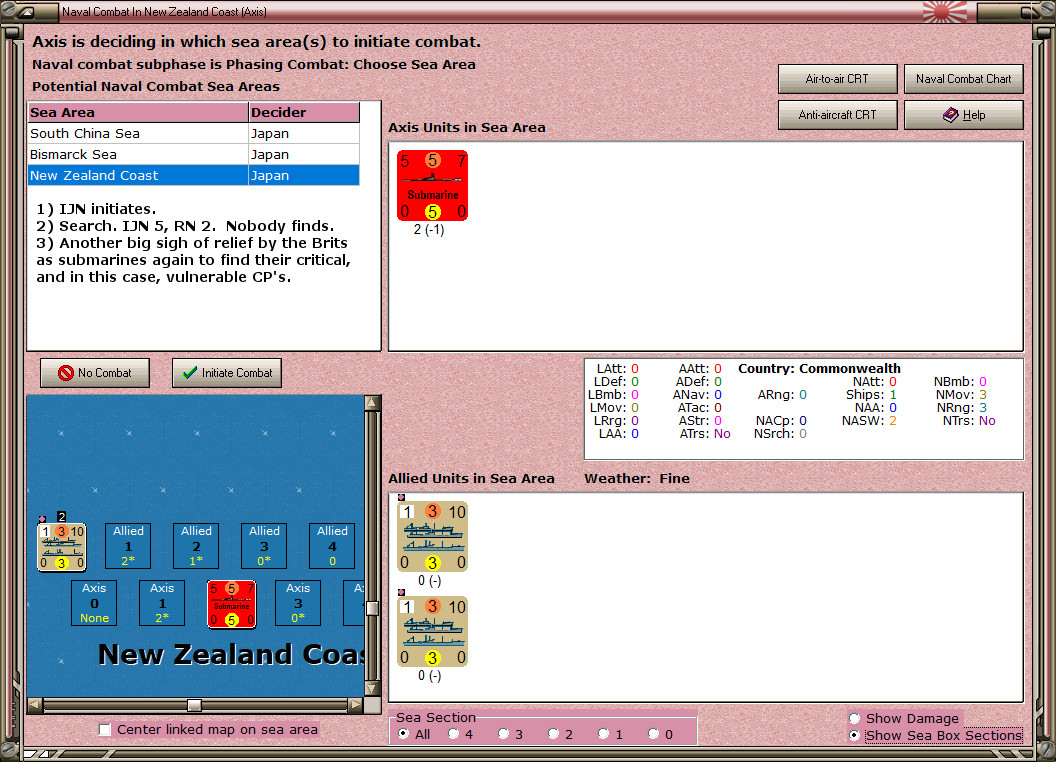This screenshot has height=762, width=1056.
Task: Choose the Show Damage option
Action: pyautogui.click(x=855, y=718)
